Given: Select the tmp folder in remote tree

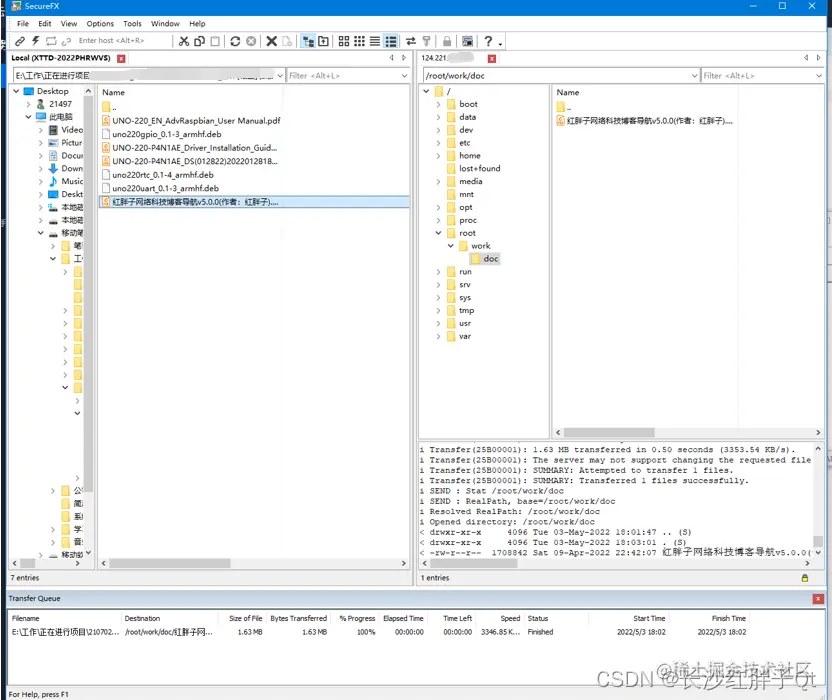Looking at the screenshot, I should [466, 310].
